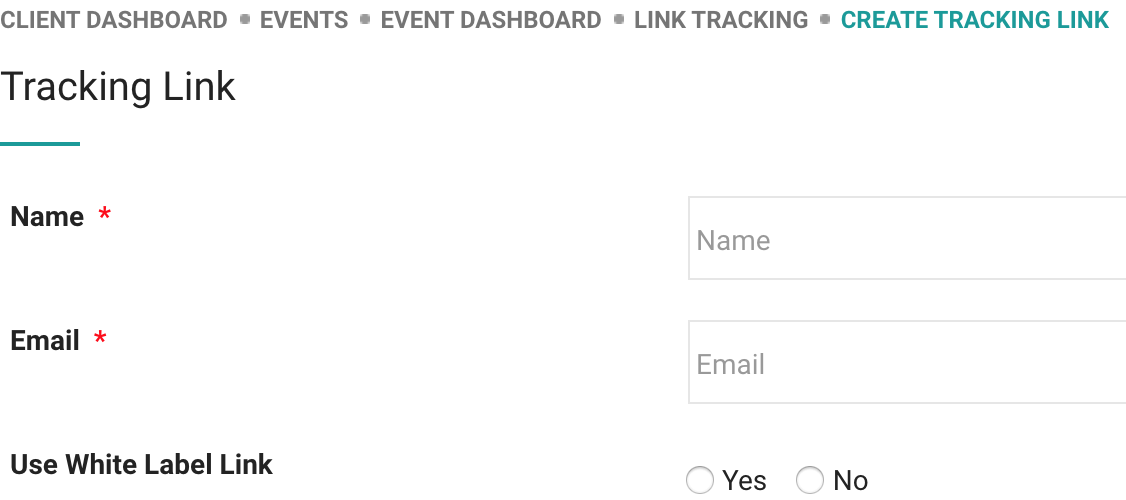
Task: Click the Use White Label Link label
Action: (x=141, y=464)
